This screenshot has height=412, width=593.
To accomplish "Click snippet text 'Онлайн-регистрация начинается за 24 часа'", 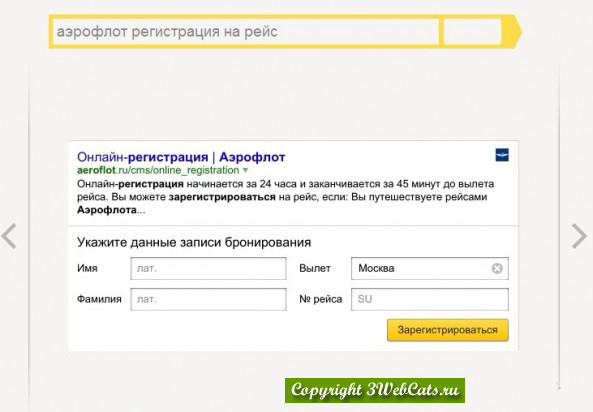I will (x=187, y=184).
